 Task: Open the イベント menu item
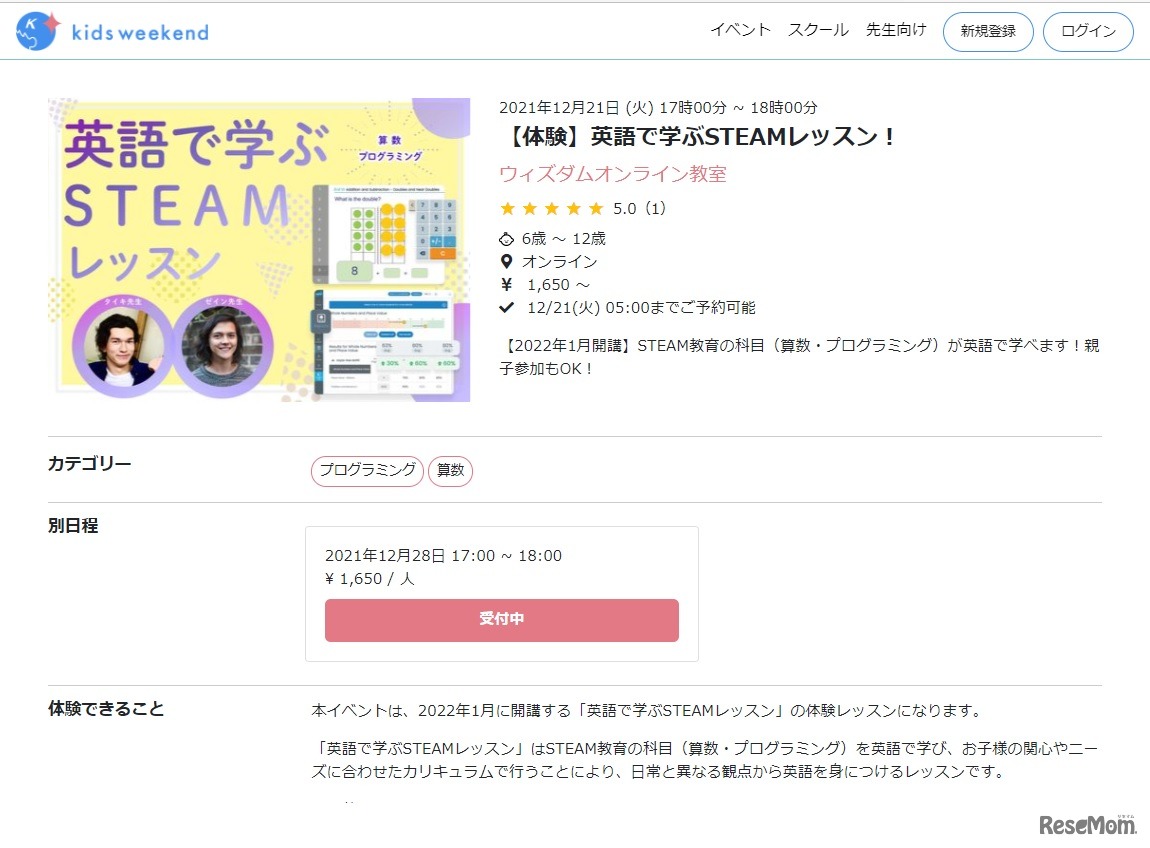740,30
